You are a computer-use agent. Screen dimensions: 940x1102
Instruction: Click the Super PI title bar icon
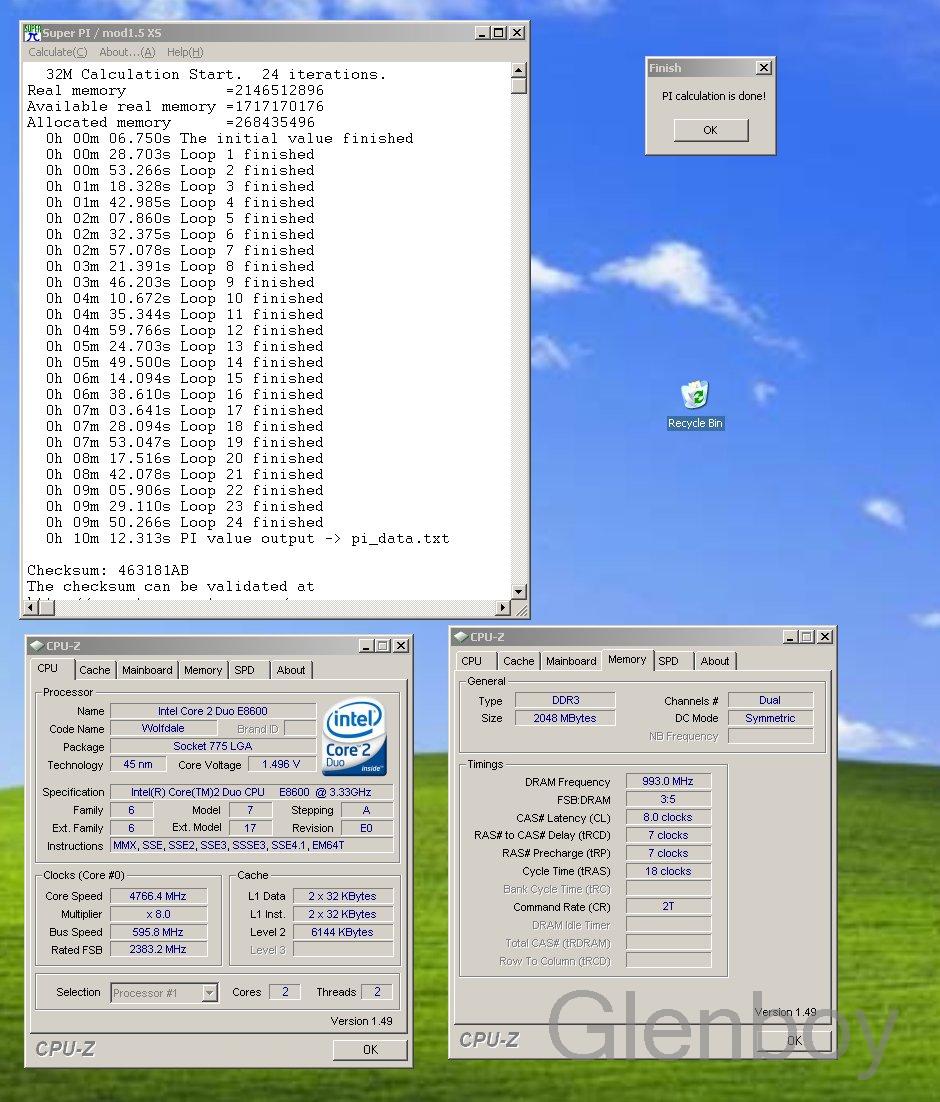coord(32,32)
